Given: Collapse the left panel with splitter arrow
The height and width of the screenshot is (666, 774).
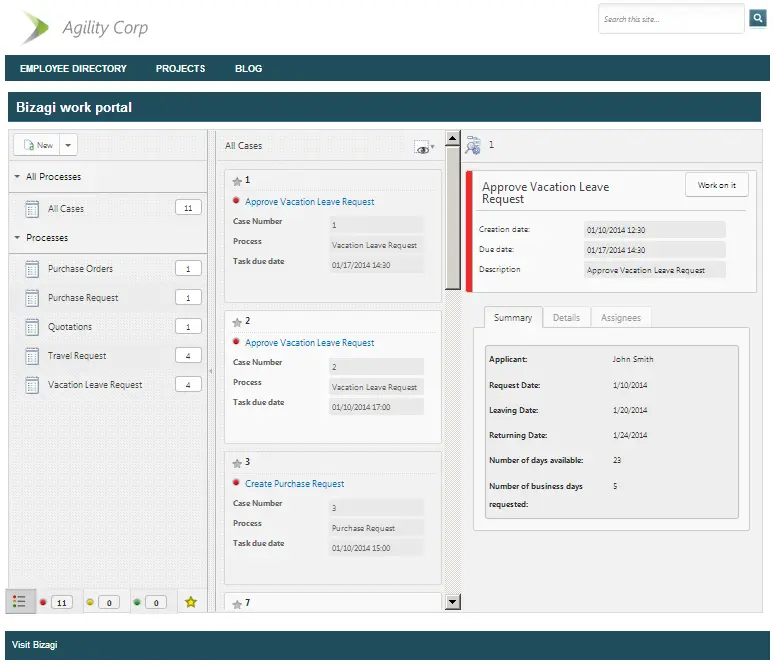Looking at the screenshot, I should pyautogui.click(x=211, y=371).
